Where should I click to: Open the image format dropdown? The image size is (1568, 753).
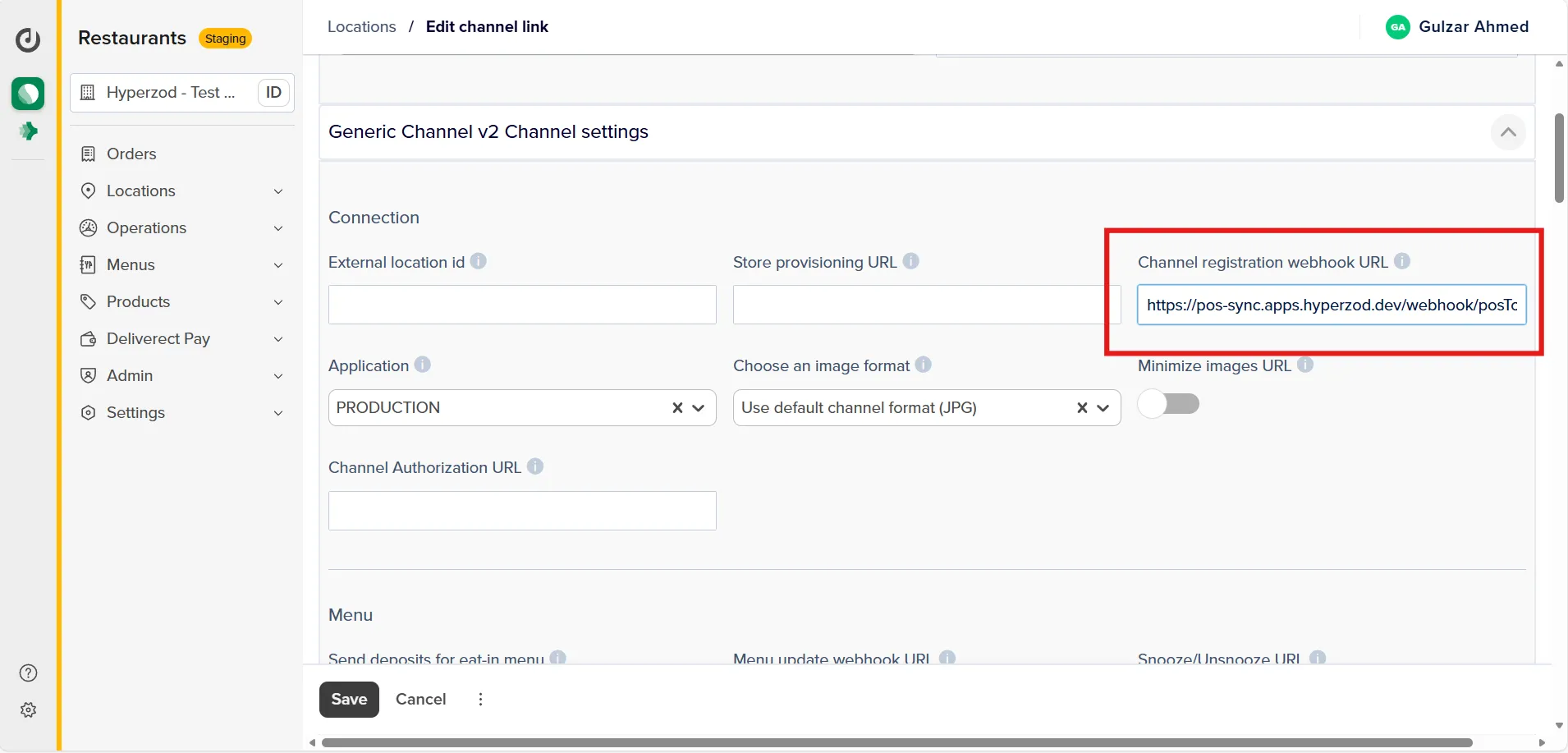pyautogui.click(x=1103, y=408)
